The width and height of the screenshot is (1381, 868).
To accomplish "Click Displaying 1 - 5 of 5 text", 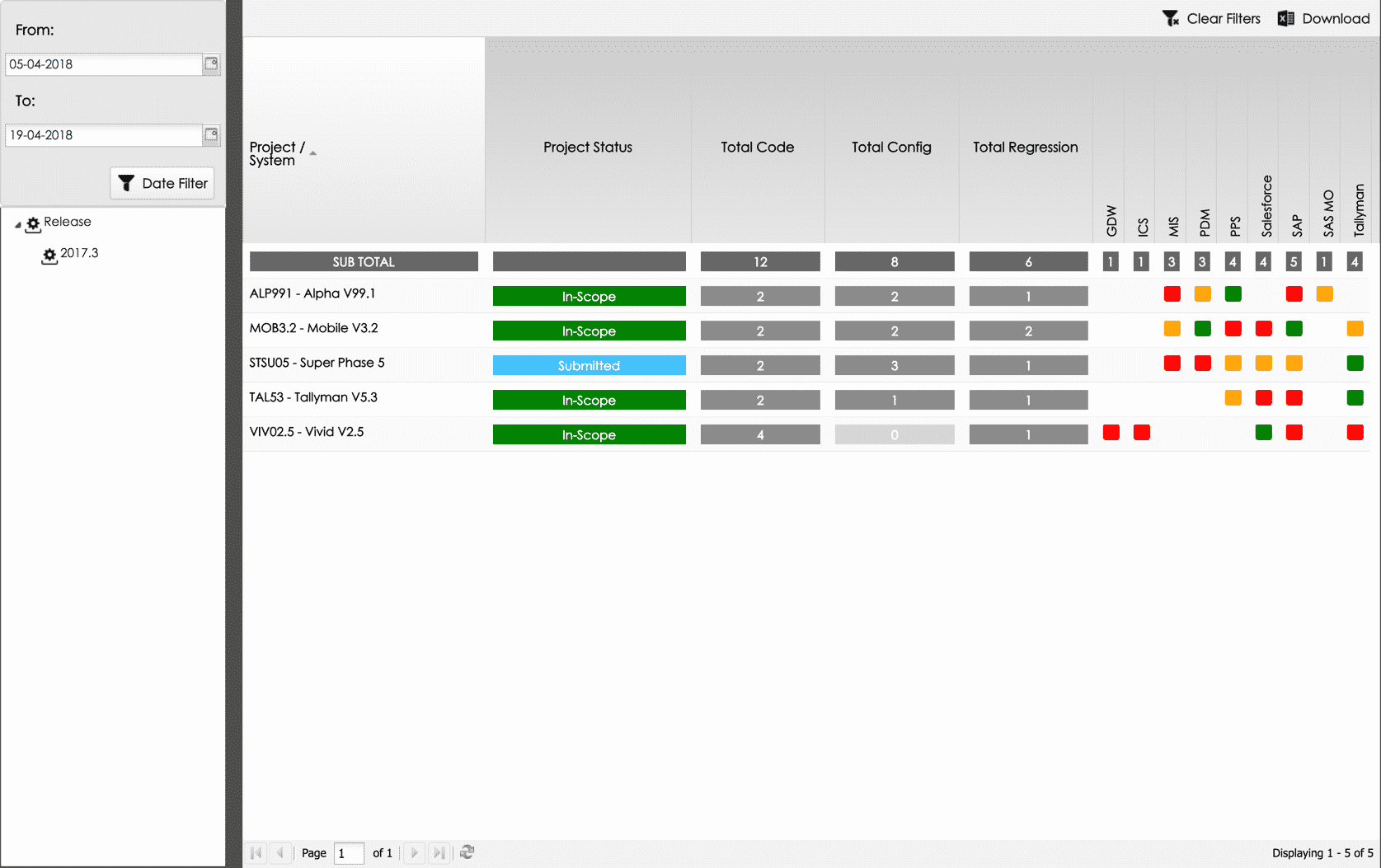I will coord(1322,853).
